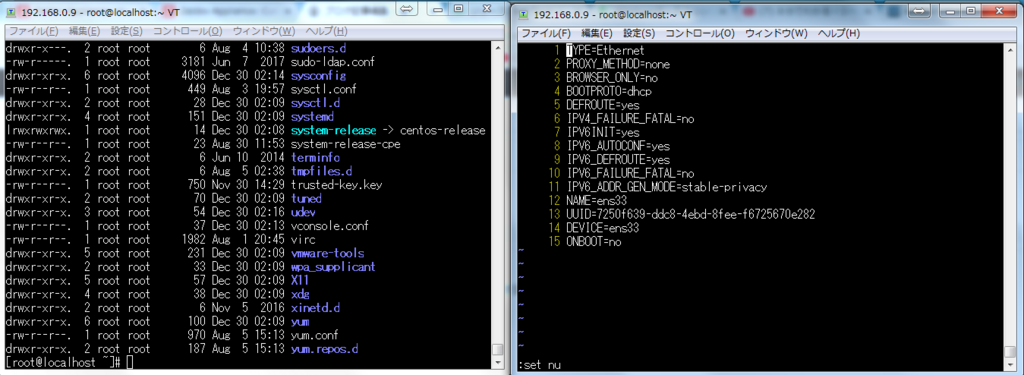Click the sysctl.d directory entry

315,103
